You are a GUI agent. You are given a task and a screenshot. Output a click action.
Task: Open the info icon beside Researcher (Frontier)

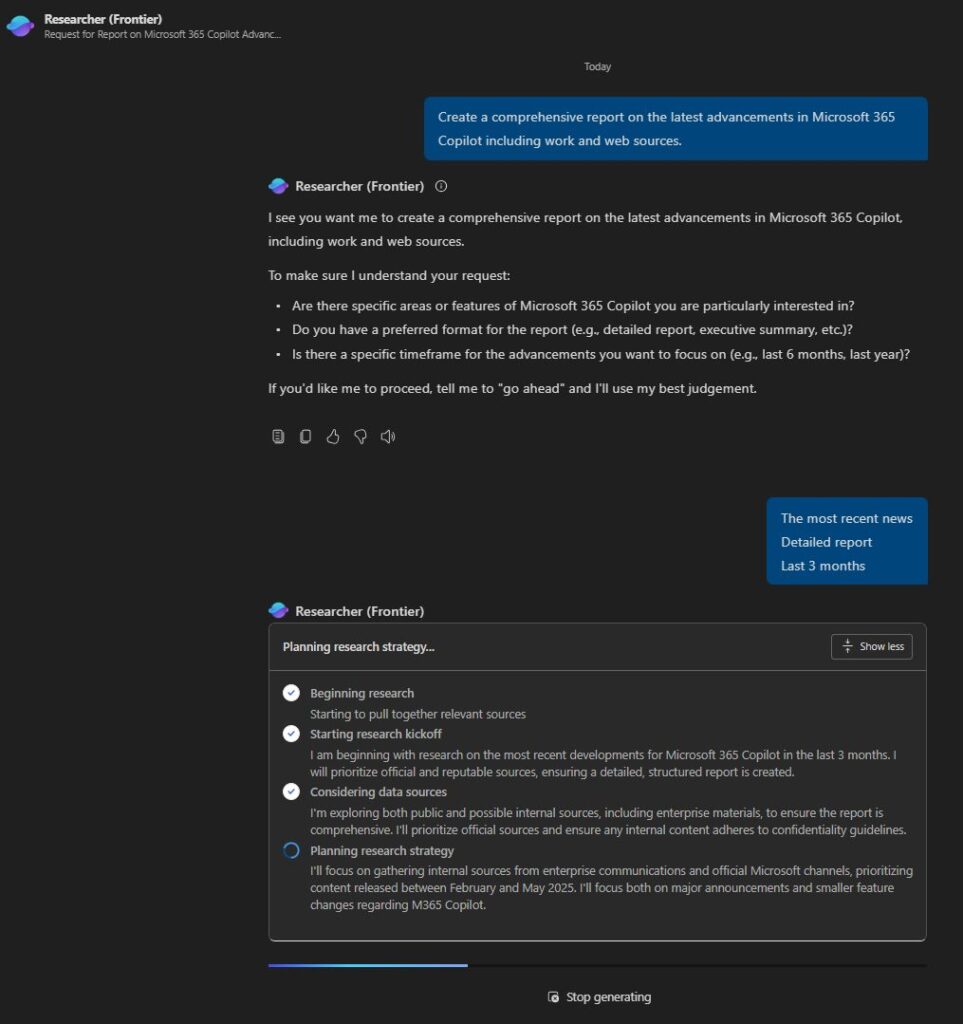441,186
